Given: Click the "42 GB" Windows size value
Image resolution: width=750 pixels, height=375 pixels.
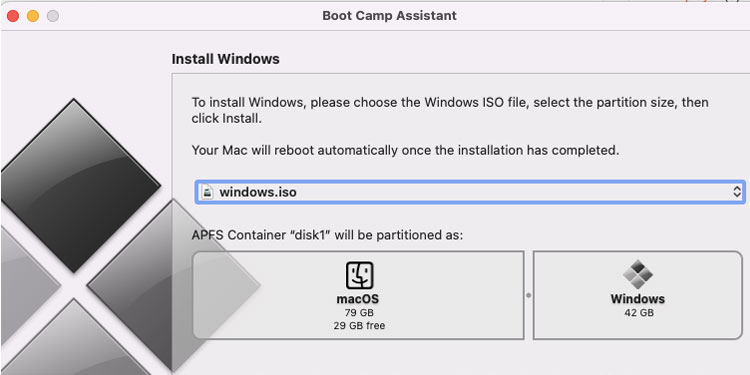Looking at the screenshot, I should pos(639,313).
